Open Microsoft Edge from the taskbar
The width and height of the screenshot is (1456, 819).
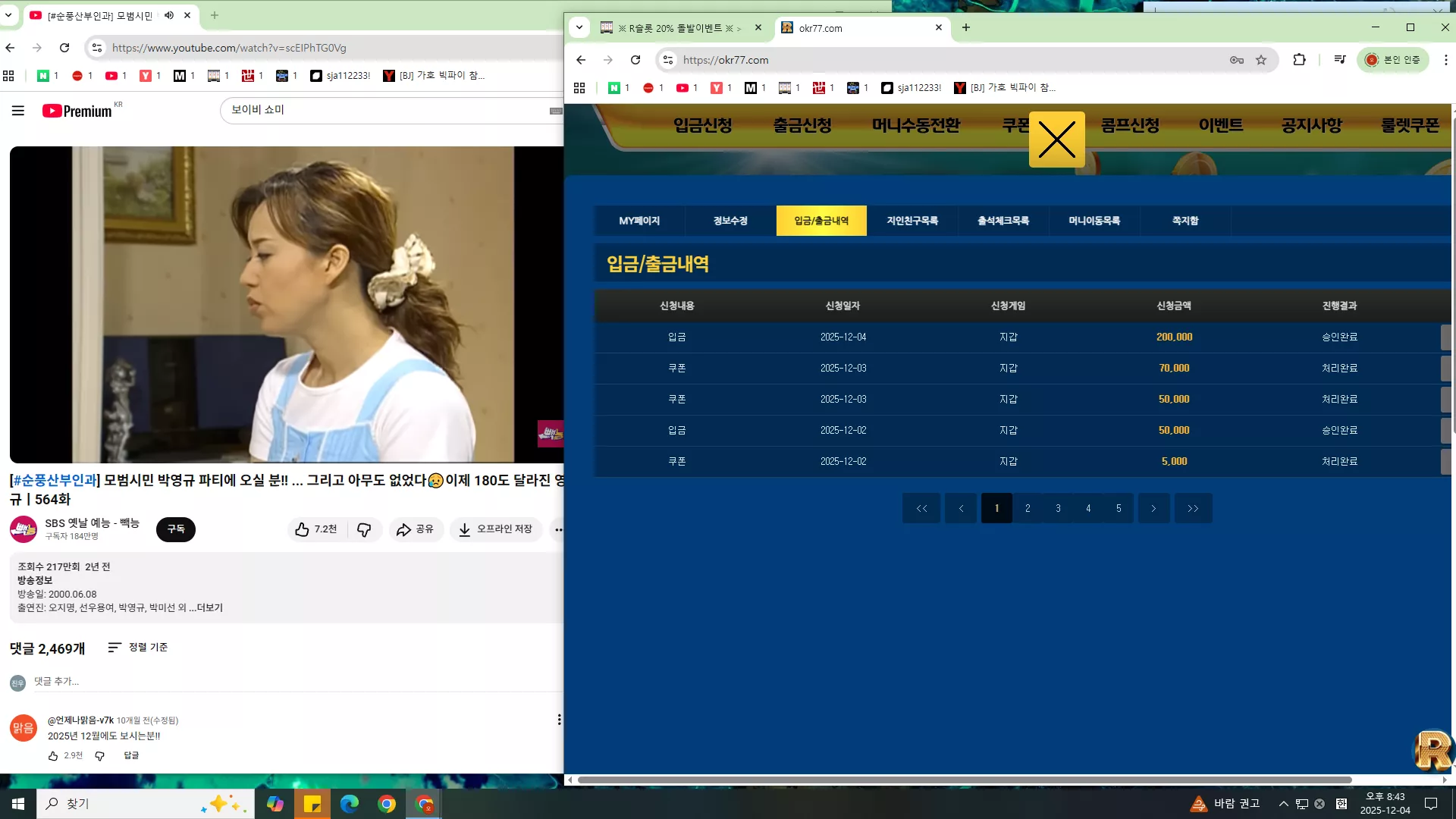[x=349, y=804]
